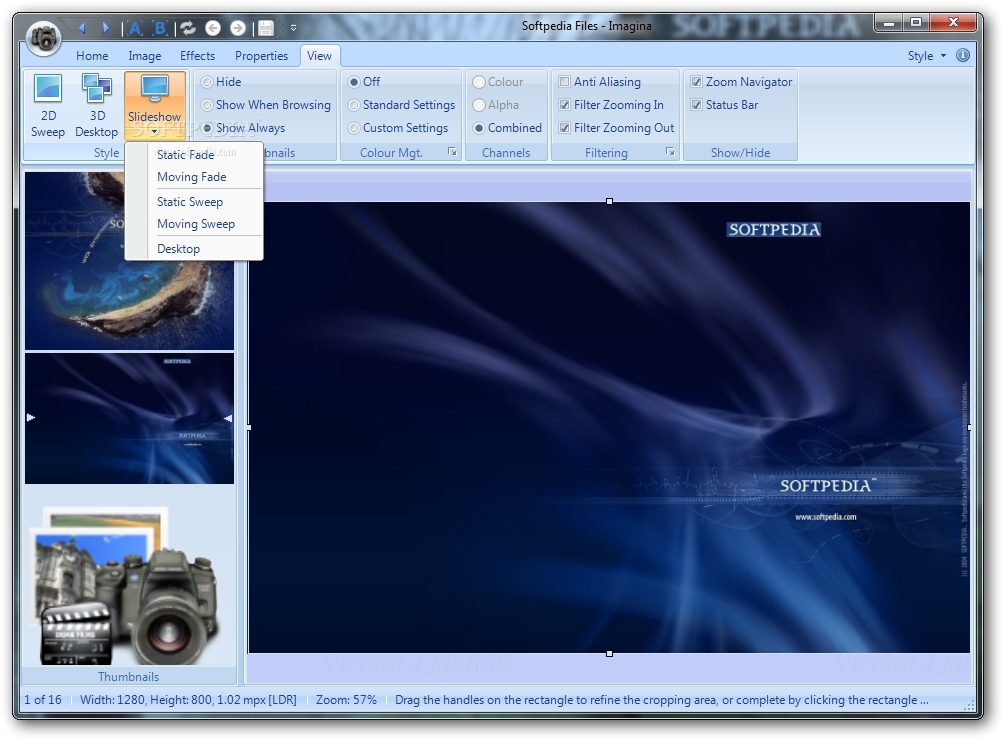This screenshot has height=740, width=1004.
Task: Open the Style dropdown at top right
Action: click(x=927, y=56)
